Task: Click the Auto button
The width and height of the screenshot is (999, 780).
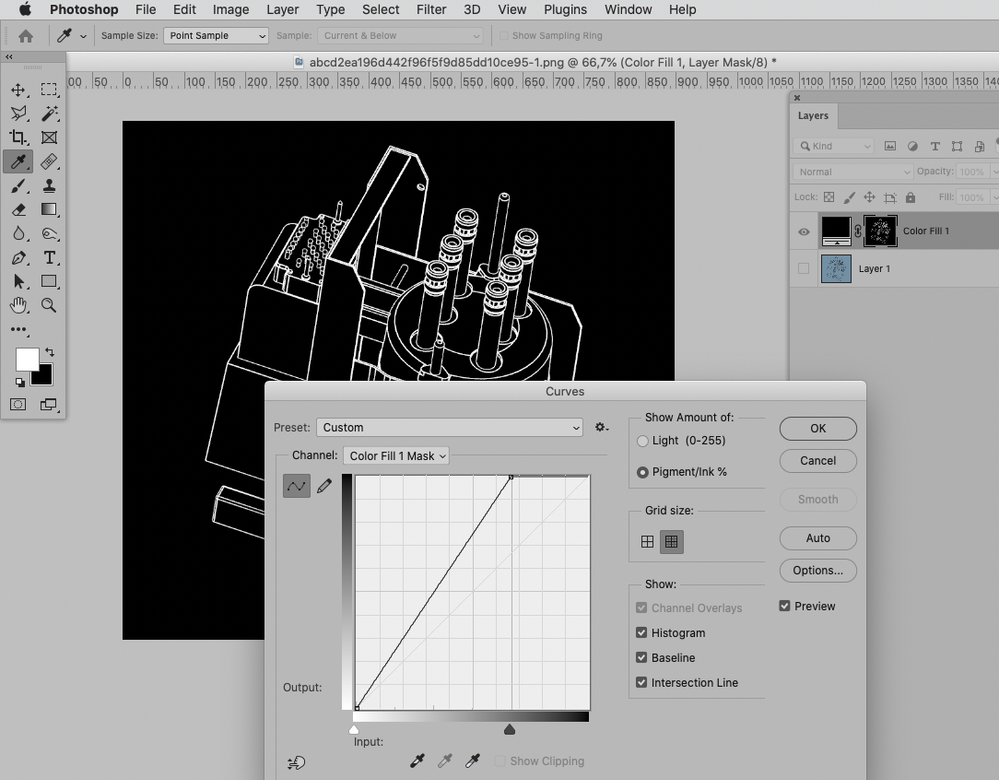Action: (817, 538)
